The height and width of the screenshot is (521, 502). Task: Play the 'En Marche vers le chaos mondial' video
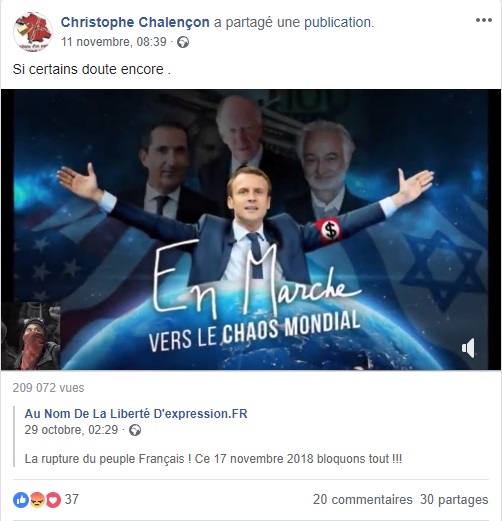click(x=251, y=230)
